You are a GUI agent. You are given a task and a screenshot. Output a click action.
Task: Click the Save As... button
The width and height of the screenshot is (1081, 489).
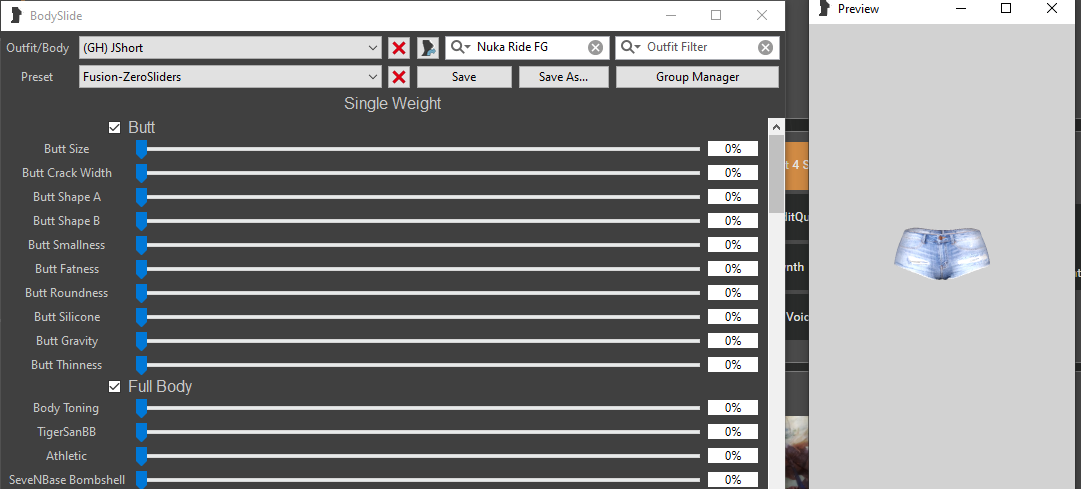564,77
